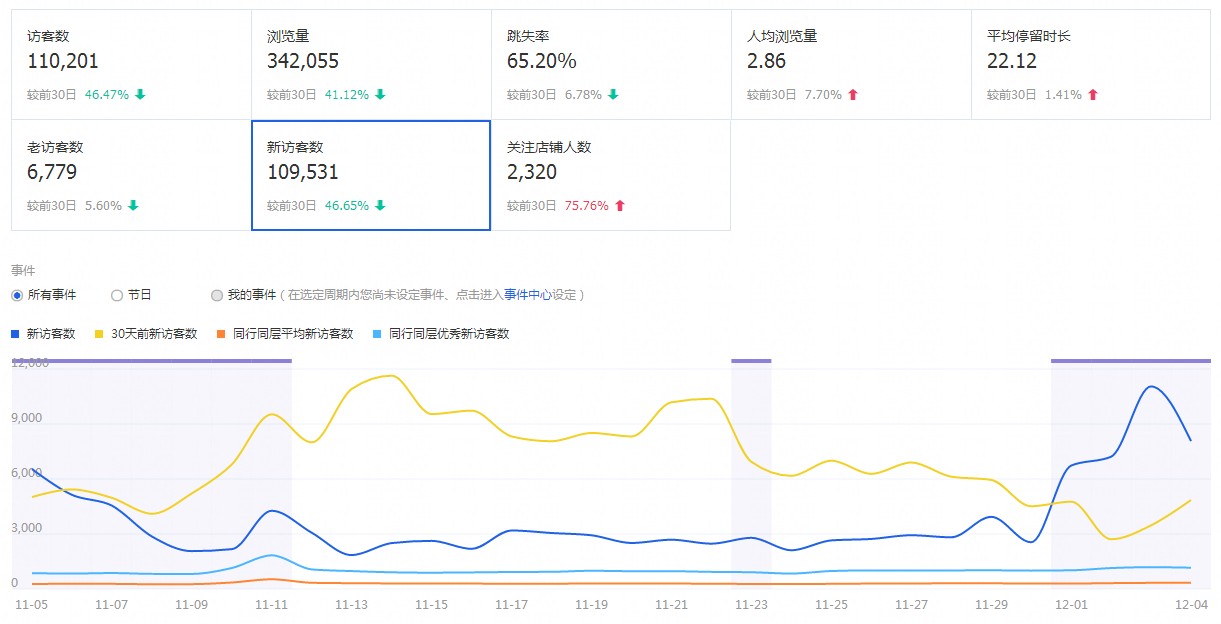1221x624 pixels.
Task: Click the green down arrow beside 46.65%
Action: [x=380, y=206]
